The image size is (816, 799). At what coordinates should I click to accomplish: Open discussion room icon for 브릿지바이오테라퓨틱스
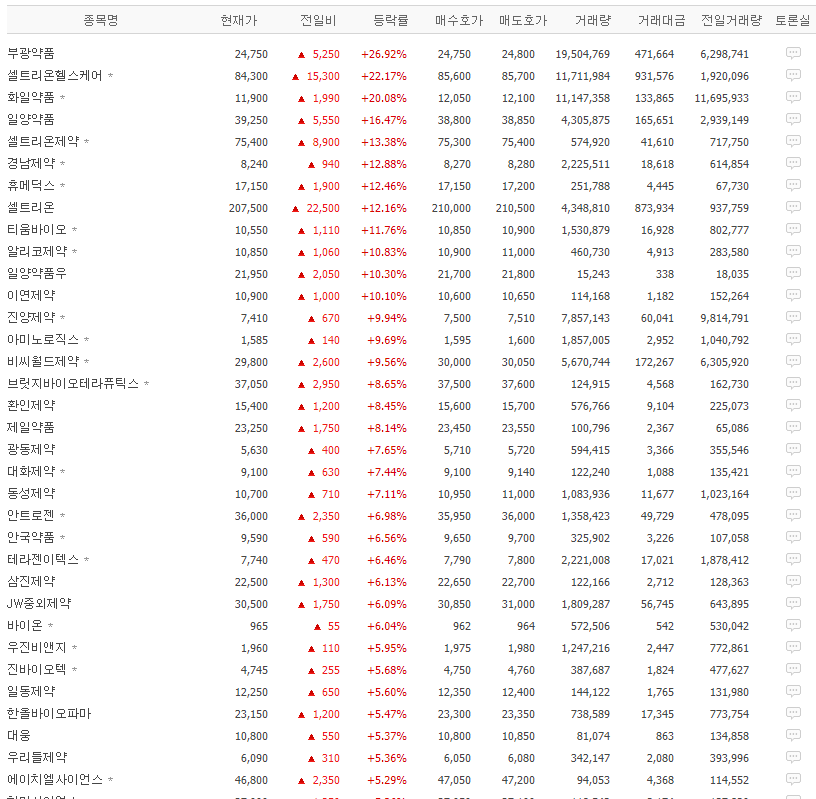pyautogui.click(x=793, y=383)
